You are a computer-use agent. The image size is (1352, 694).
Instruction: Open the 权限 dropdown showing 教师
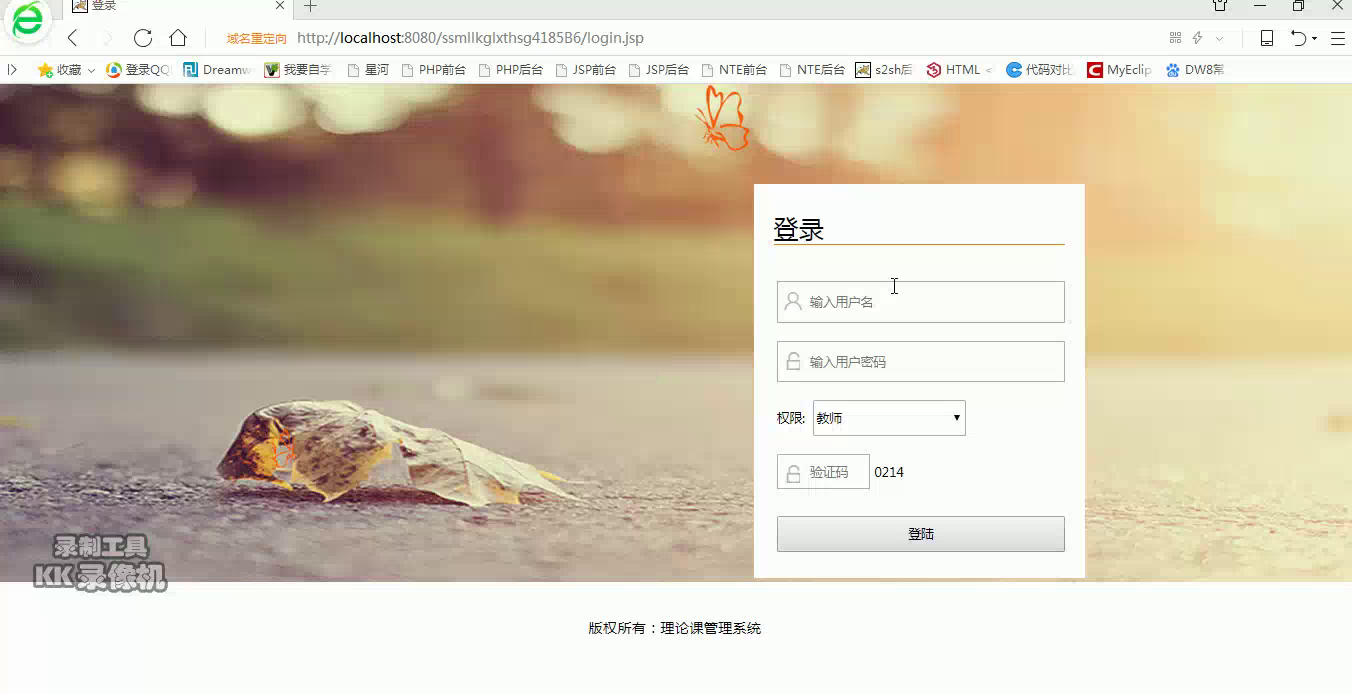[x=889, y=418]
